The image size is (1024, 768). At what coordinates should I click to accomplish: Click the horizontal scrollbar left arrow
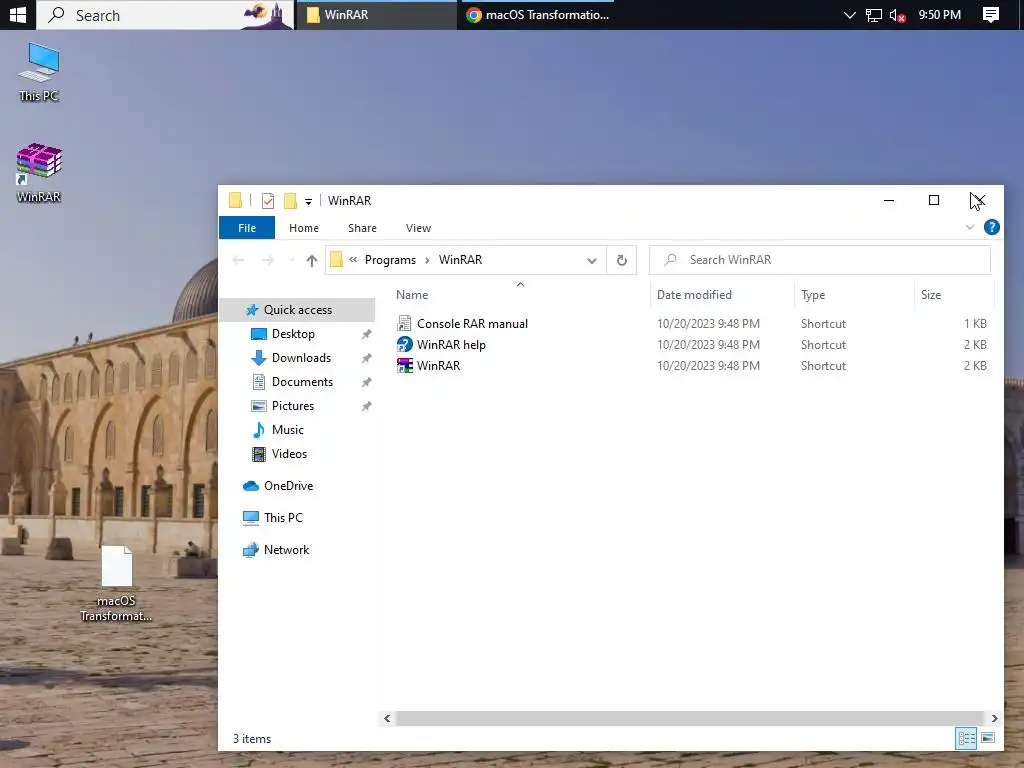point(387,718)
